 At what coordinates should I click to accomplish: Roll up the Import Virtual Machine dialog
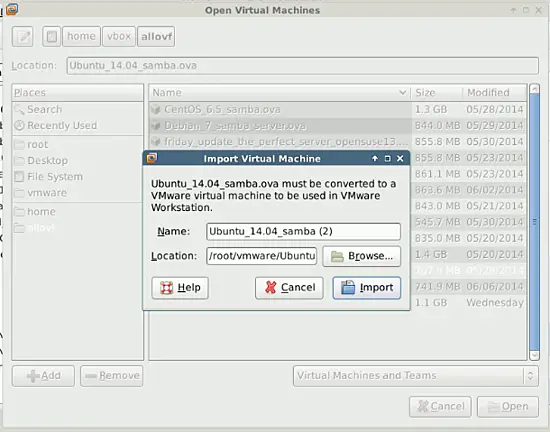click(375, 159)
